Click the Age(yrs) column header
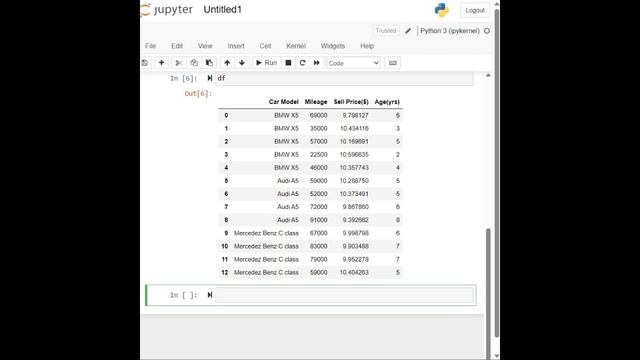 click(x=387, y=102)
